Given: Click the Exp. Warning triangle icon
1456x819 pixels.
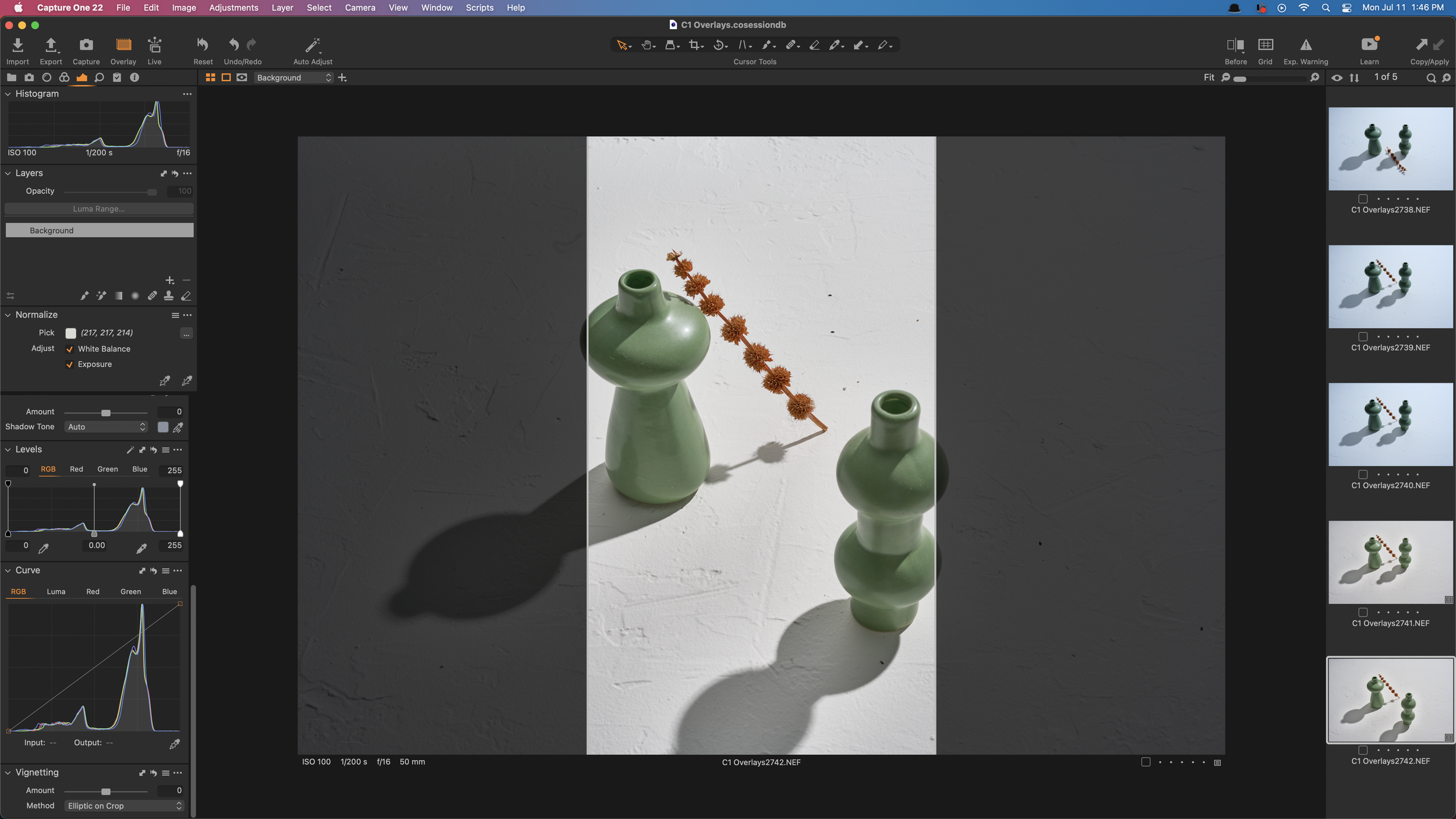Looking at the screenshot, I should click(1306, 45).
